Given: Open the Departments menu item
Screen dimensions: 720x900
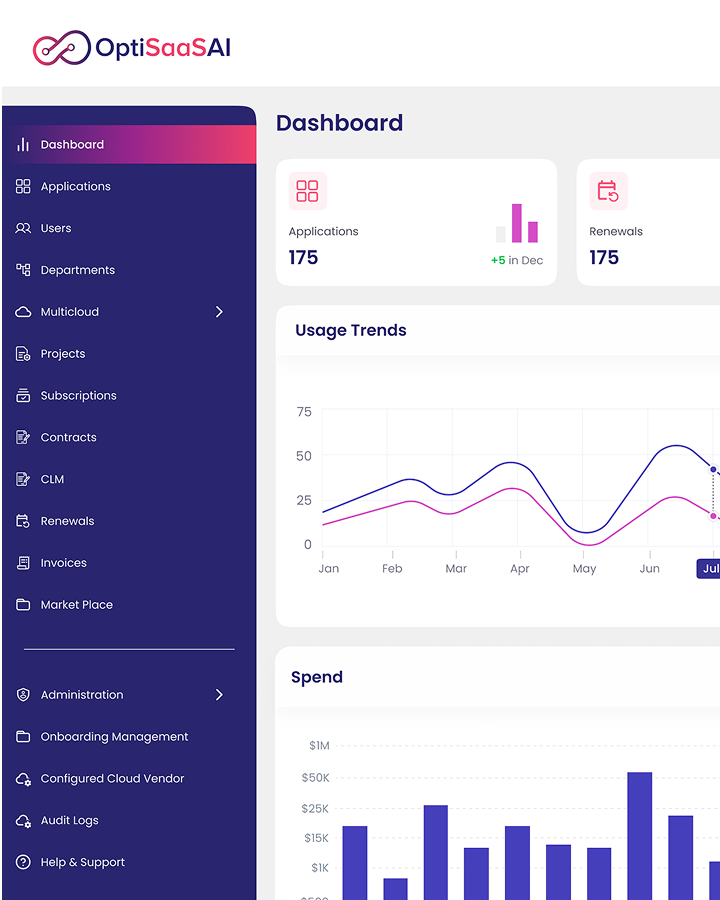Looking at the screenshot, I should [x=129, y=270].
